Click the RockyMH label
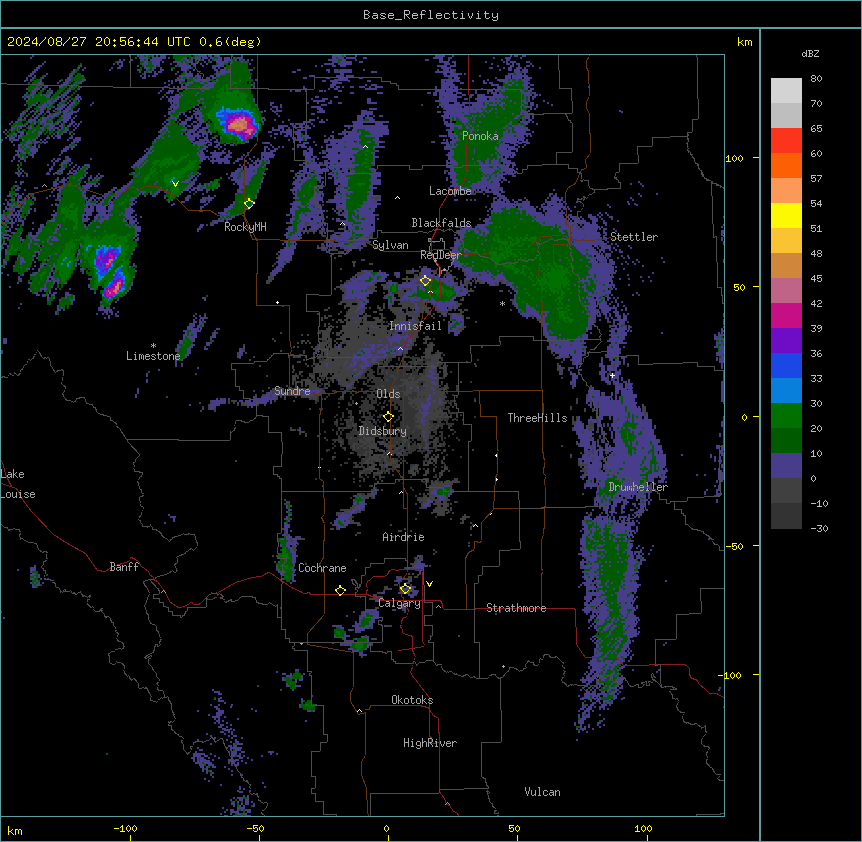This screenshot has height=842, width=862. coord(245,227)
